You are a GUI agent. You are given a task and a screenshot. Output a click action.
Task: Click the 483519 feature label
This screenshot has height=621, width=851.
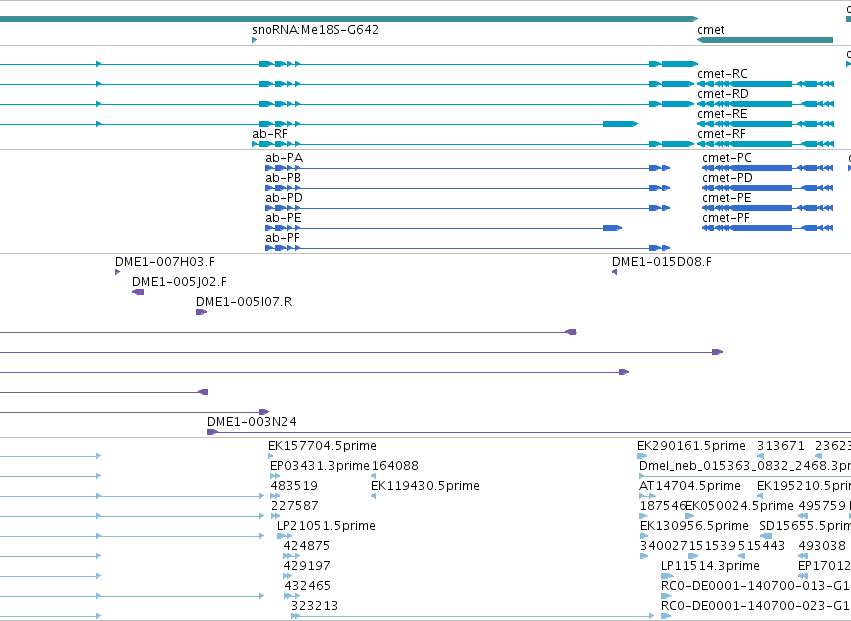click(294, 486)
